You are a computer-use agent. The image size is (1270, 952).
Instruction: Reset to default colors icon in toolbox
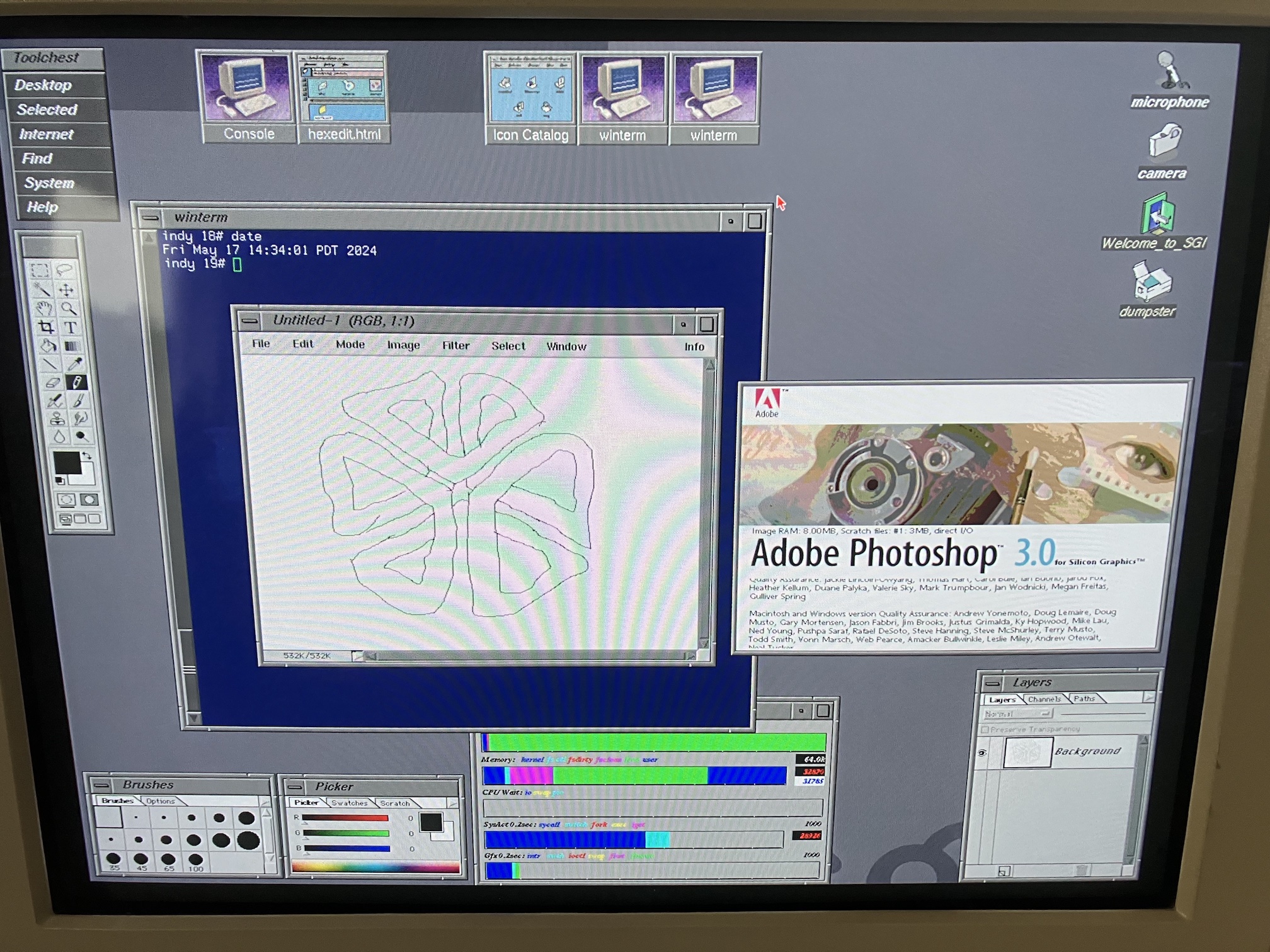pyautogui.click(x=60, y=481)
